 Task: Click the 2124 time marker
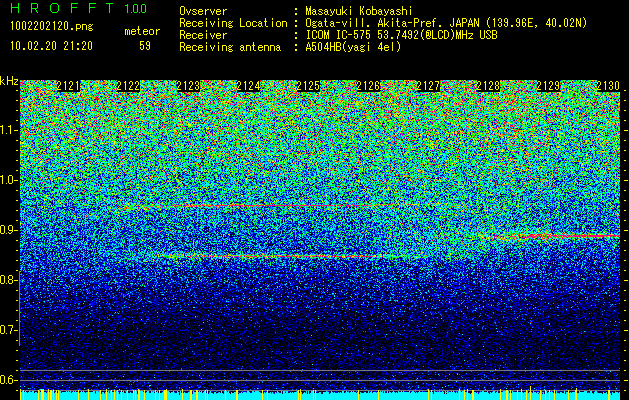click(248, 86)
